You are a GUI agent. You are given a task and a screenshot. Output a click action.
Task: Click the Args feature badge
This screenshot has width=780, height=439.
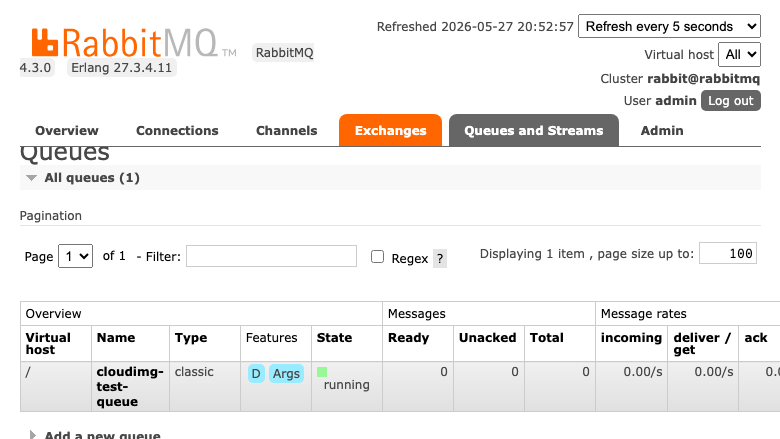click(x=286, y=373)
